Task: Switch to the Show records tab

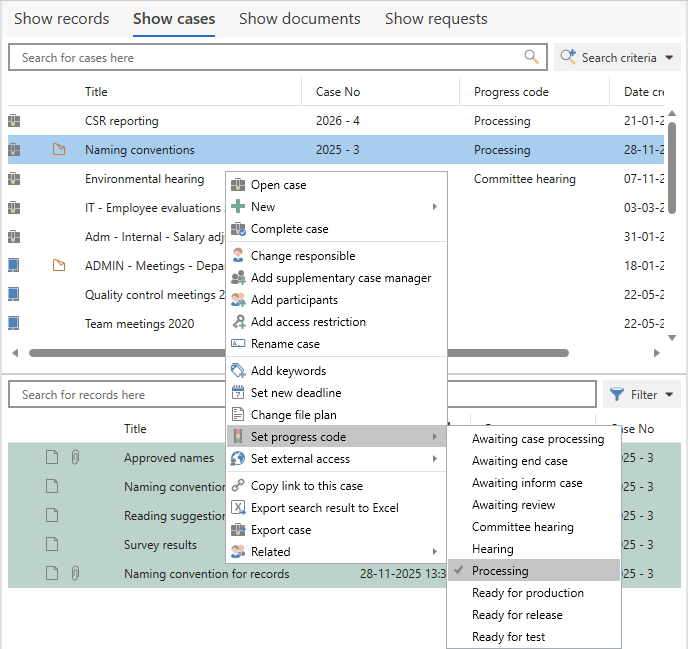Action: pos(61,19)
